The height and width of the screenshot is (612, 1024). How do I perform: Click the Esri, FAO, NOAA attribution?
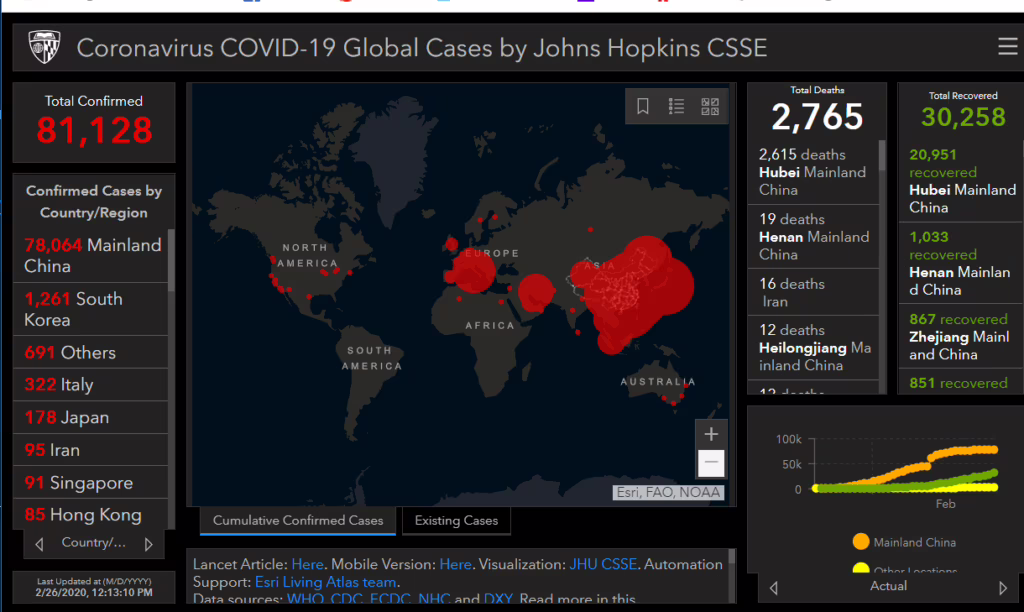pyautogui.click(x=668, y=492)
